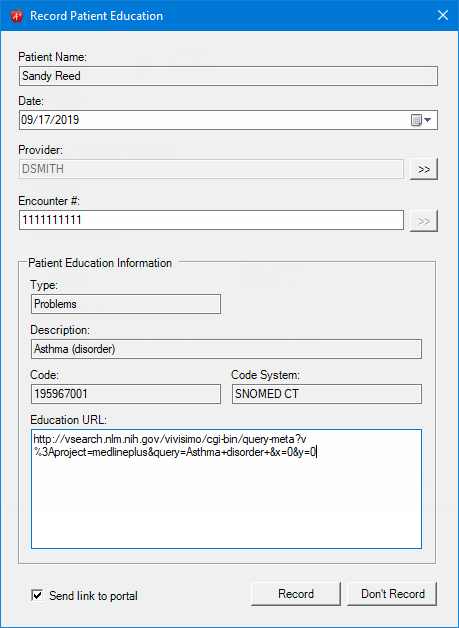Click the Code field with 195967001

click(x=126, y=394)
